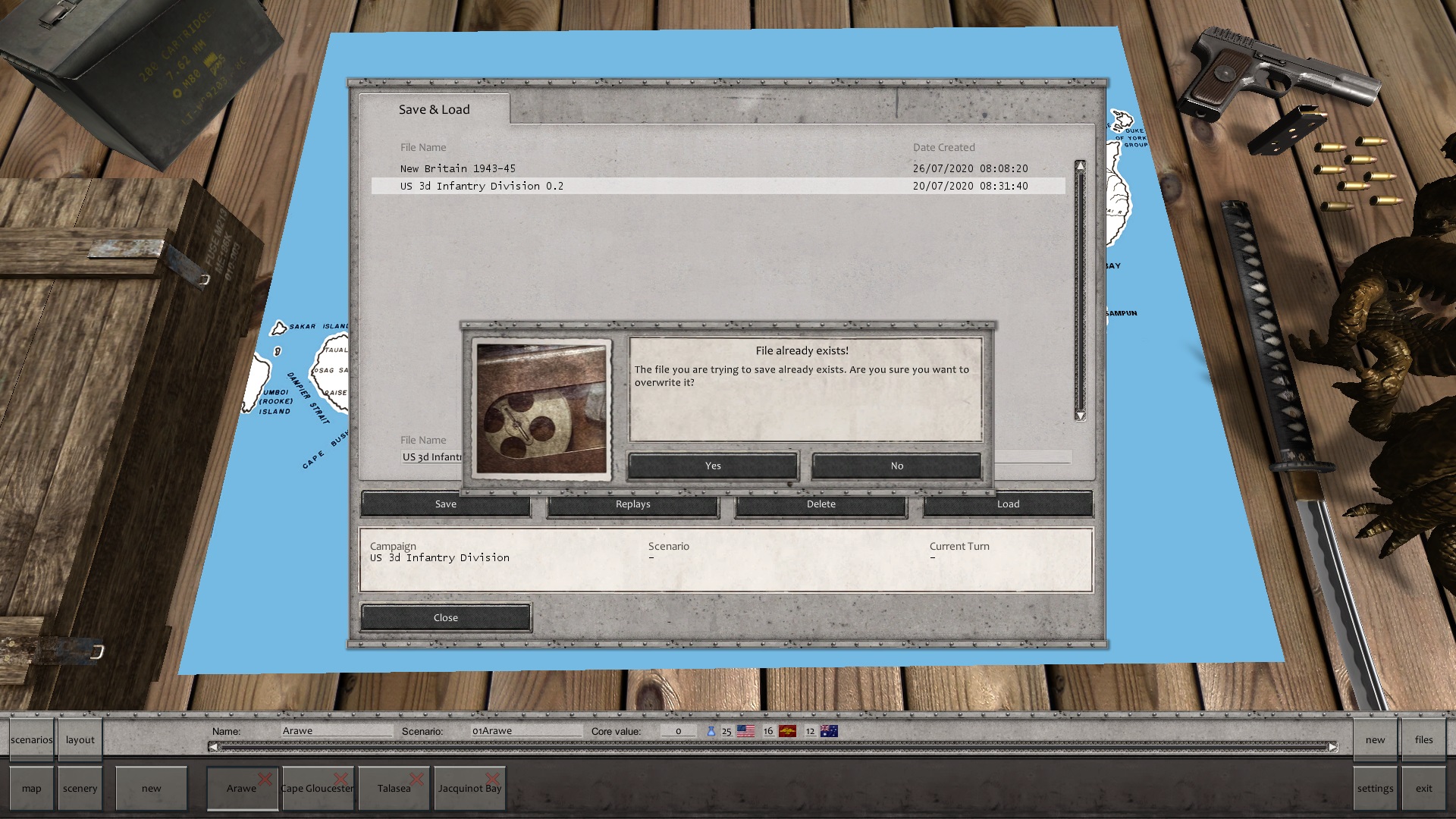Screen dimensions: 1456x819
Task: Confirm overwrite by clicking Yes
Action: 713,466
